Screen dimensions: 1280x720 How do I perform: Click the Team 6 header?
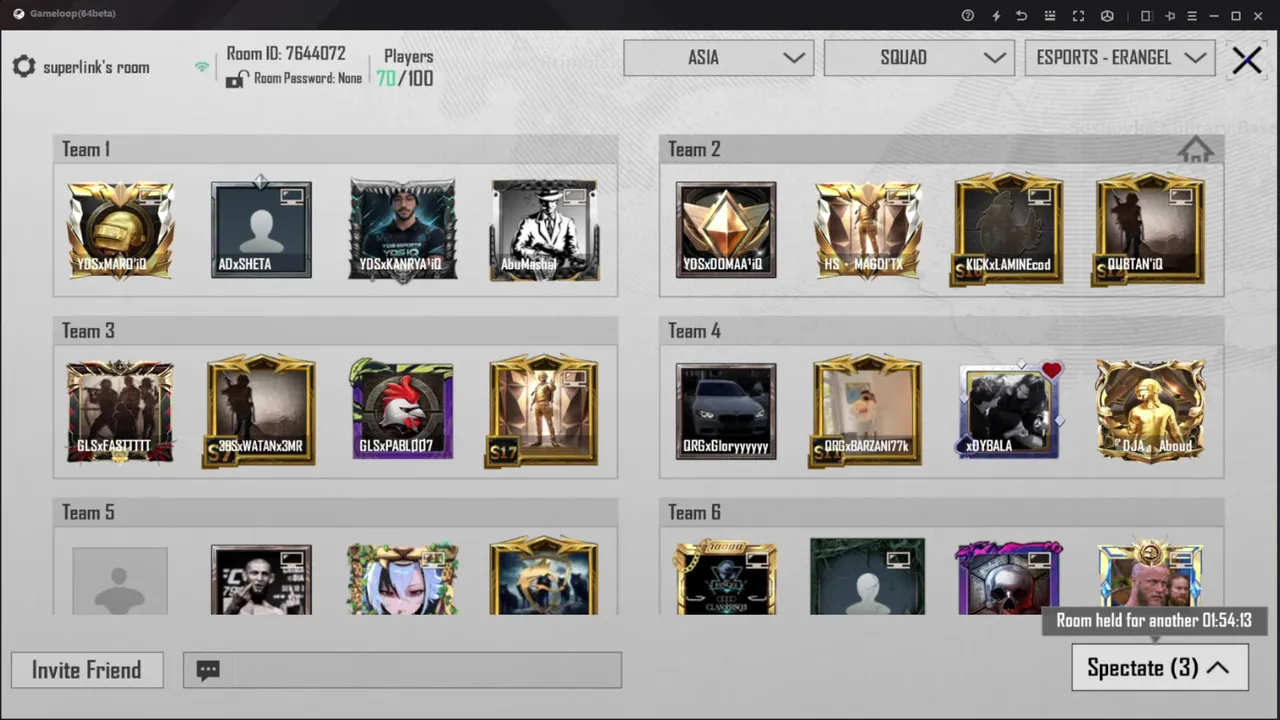(942, 512)
